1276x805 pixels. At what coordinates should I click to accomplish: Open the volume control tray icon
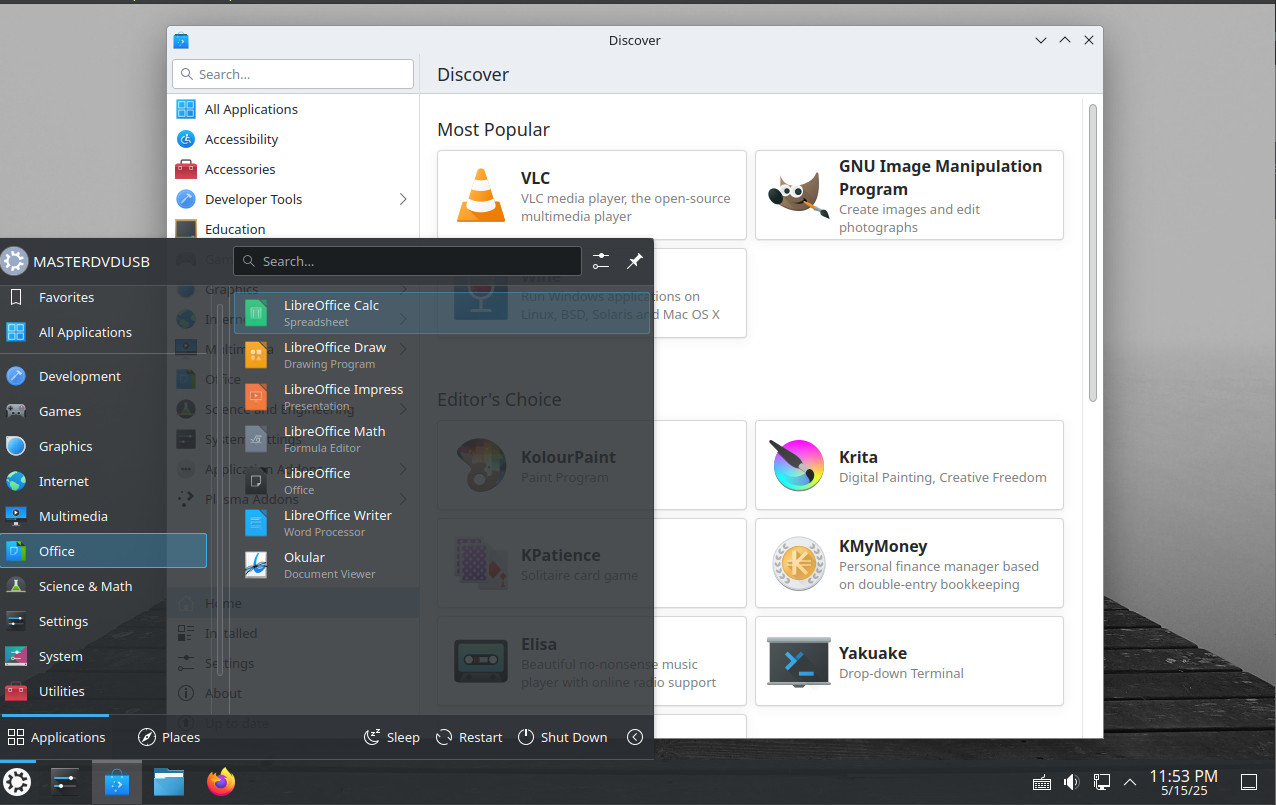[x=1071, y=782]
